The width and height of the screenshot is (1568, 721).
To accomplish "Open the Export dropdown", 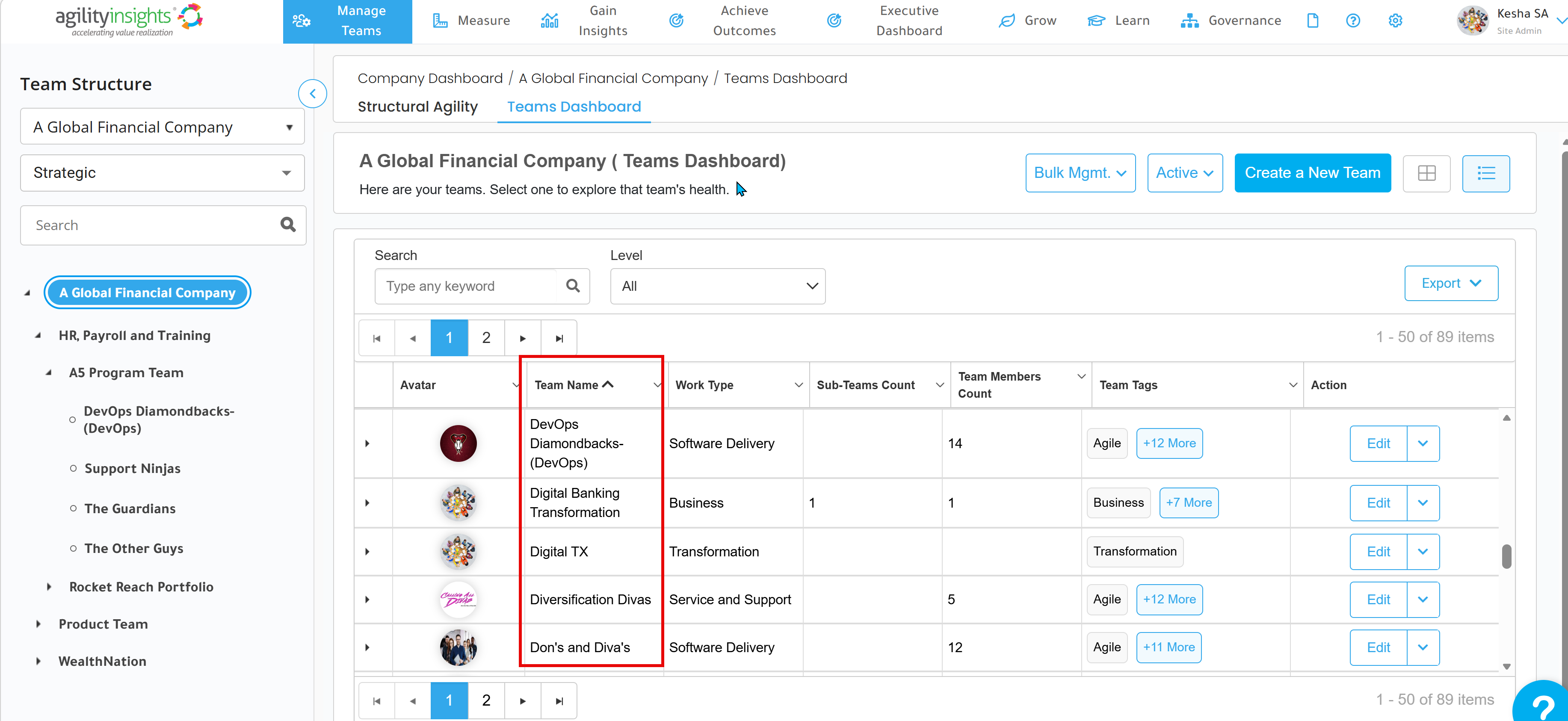I will (x=1451, y=284).
